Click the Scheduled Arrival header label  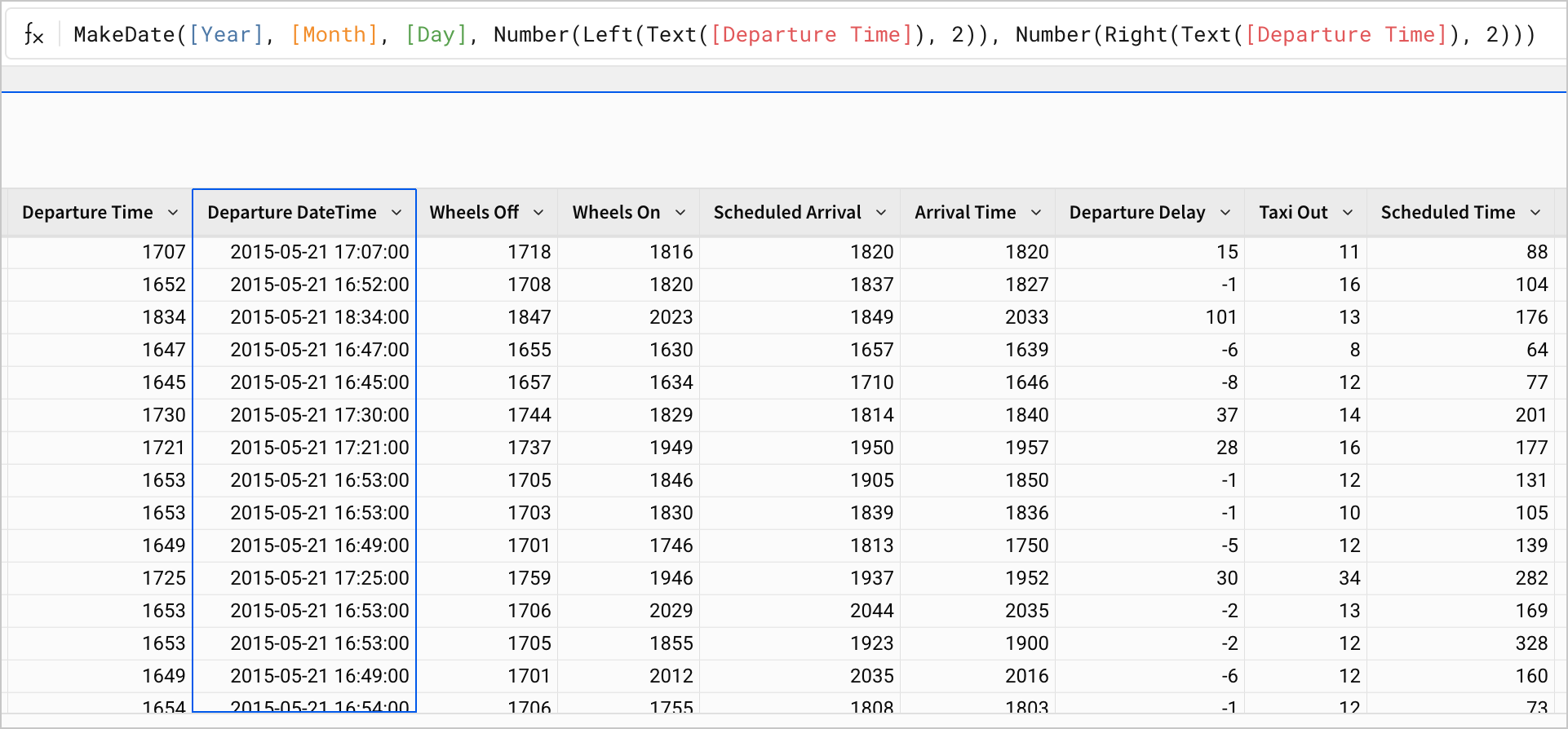point(787,213)
